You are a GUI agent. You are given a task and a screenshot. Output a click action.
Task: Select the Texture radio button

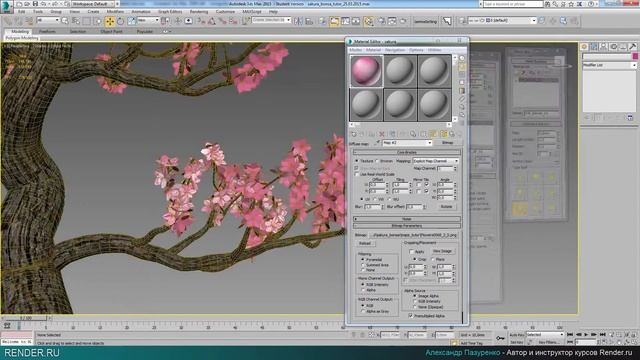[356, 161]
